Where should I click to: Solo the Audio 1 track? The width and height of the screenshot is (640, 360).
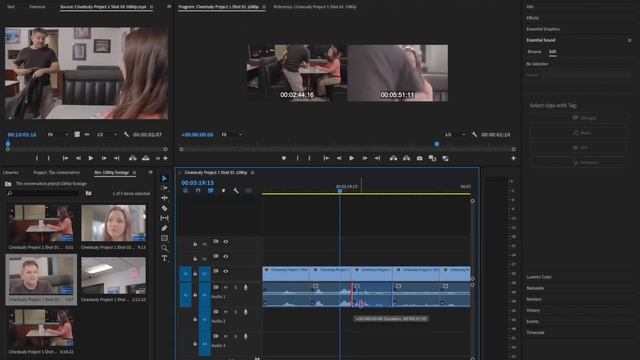(x=236, y=287)
